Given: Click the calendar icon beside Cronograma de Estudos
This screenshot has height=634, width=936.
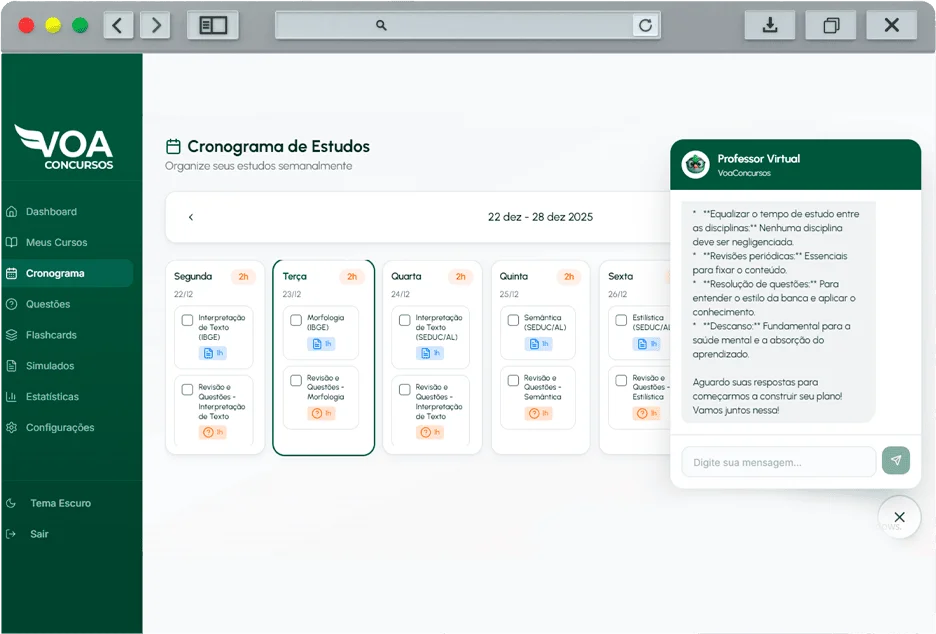Looking at the screenshot, I should 173,146.
